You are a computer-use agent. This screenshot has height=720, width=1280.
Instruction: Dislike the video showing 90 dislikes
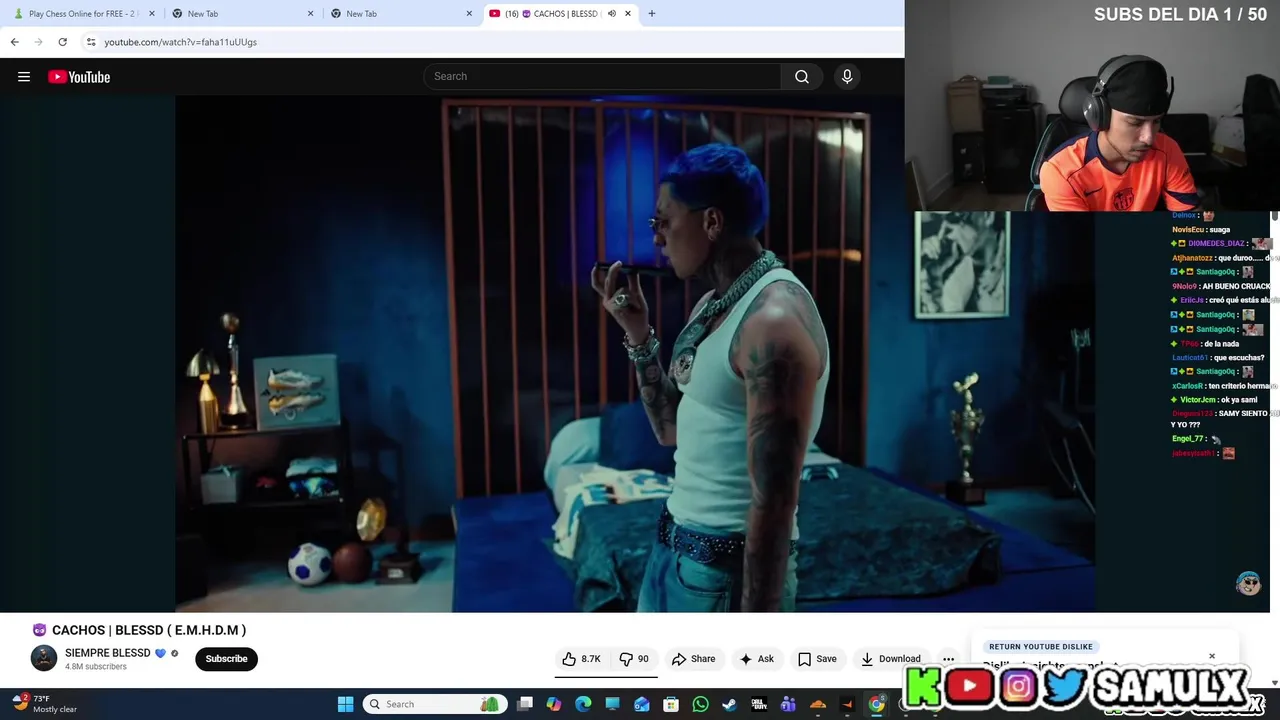pos(634,659)
